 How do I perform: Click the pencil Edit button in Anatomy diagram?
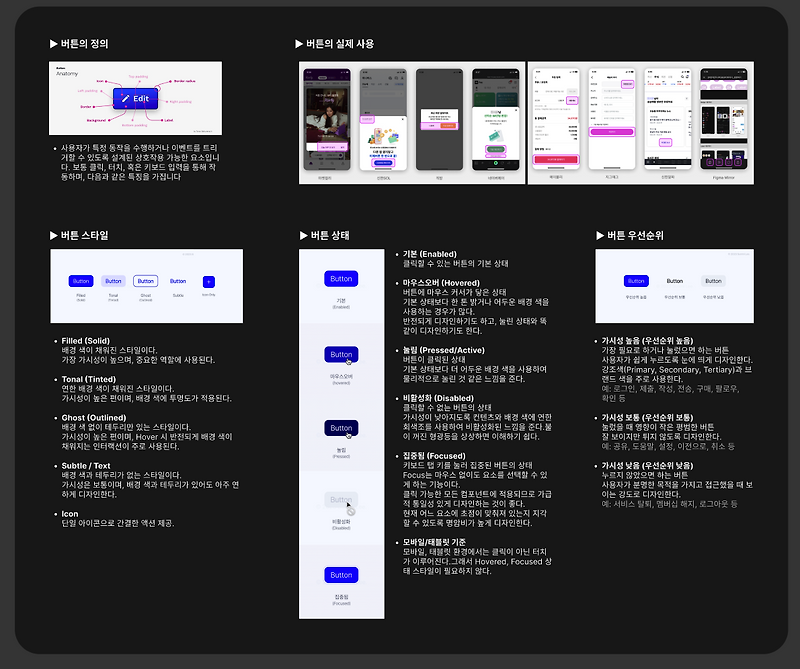[x=135, y=98]
